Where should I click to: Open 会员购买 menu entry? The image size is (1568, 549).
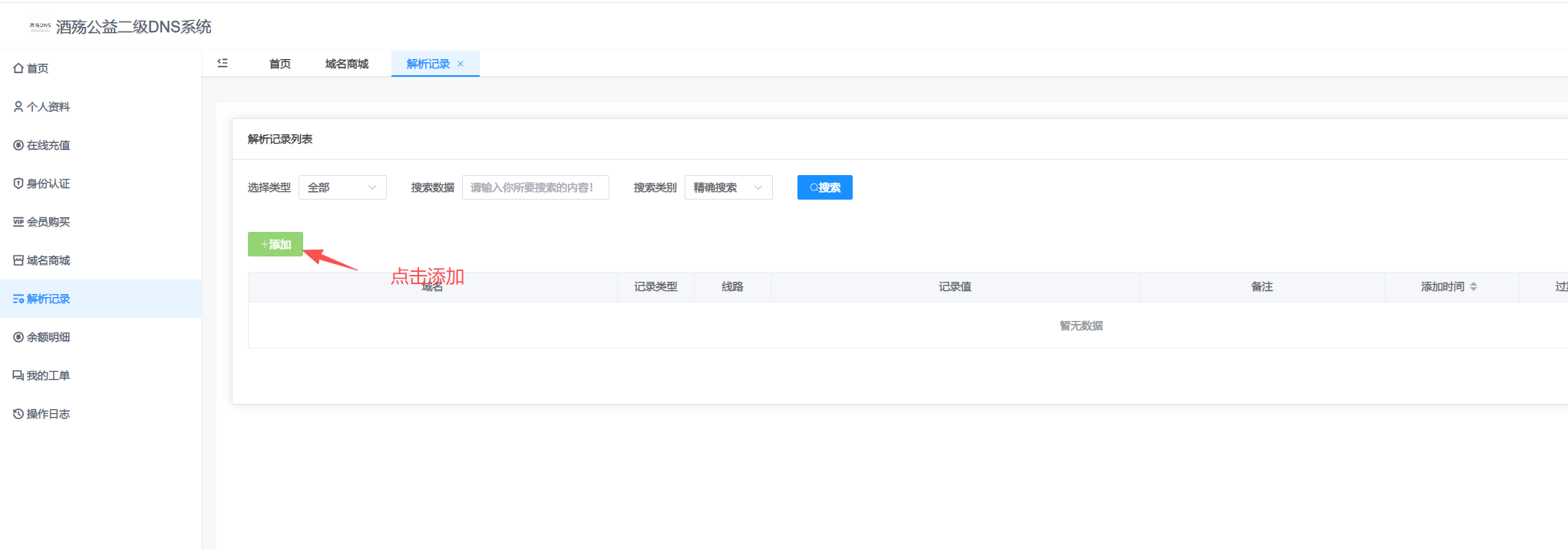pos(101,222)
